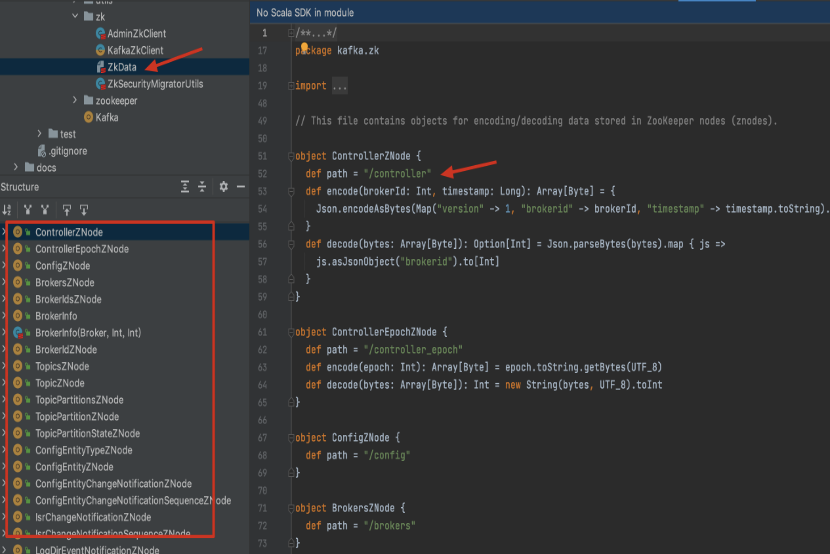Click Expand All icon in Structure panel
The height and width of the screenshot is (554, 830).
point(185,187)
